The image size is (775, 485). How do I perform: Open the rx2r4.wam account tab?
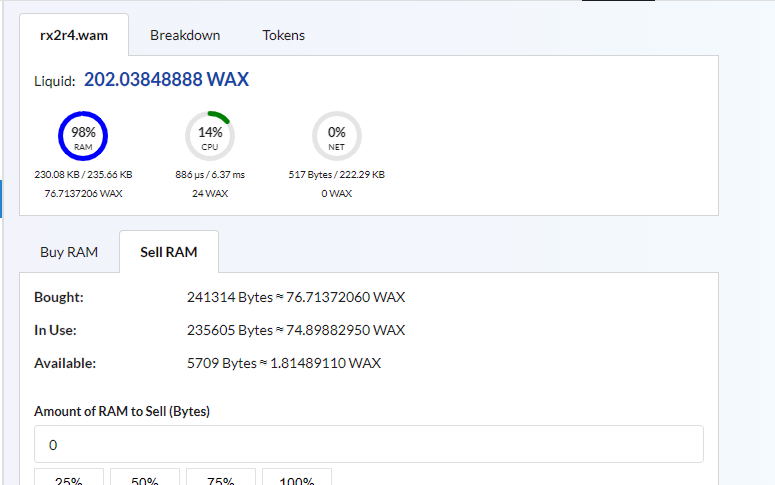(x=74, y=35)
